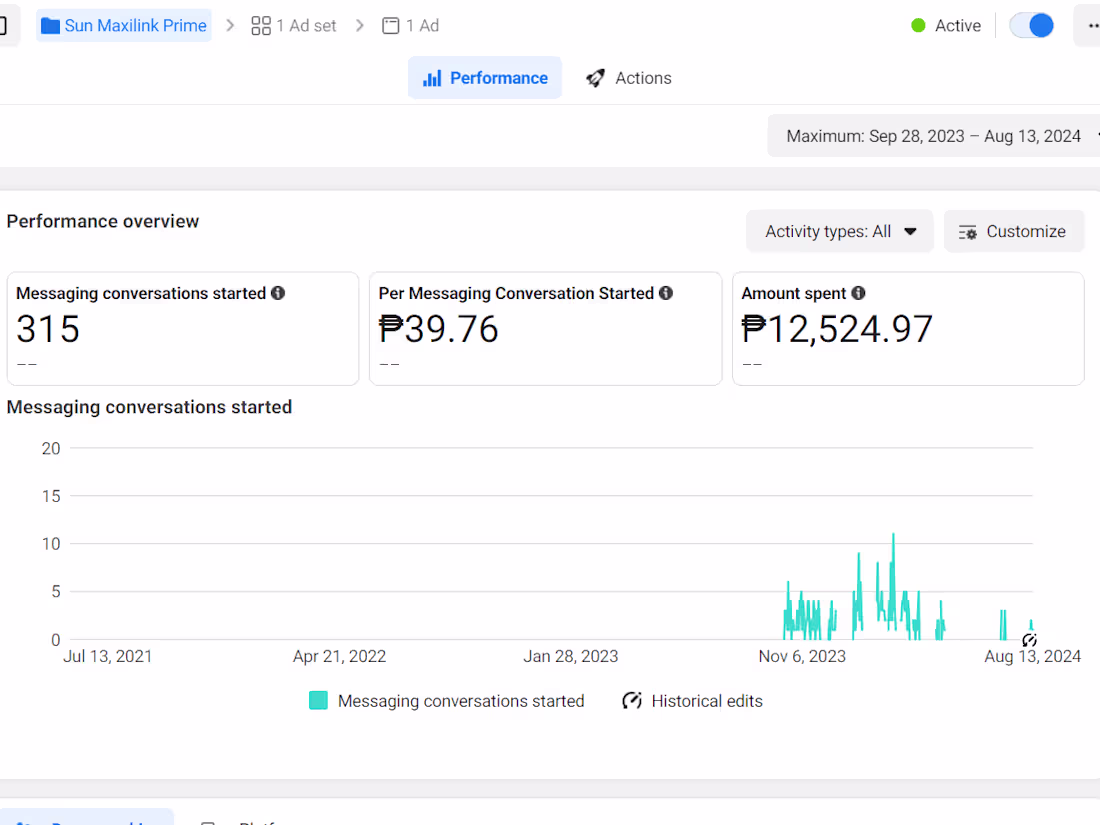Image resolution: width=1100 pixels, height=825 pixels.
Task: Click the grid icon beside 1 Ad set
Action: [x=261, y=26]
